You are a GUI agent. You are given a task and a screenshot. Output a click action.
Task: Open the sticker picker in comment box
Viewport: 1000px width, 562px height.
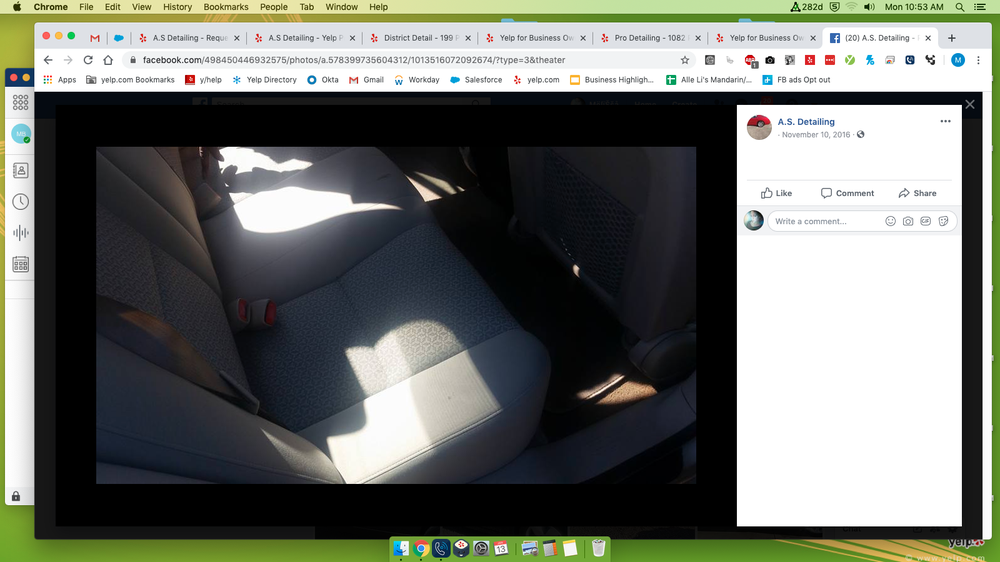(944, 221)
